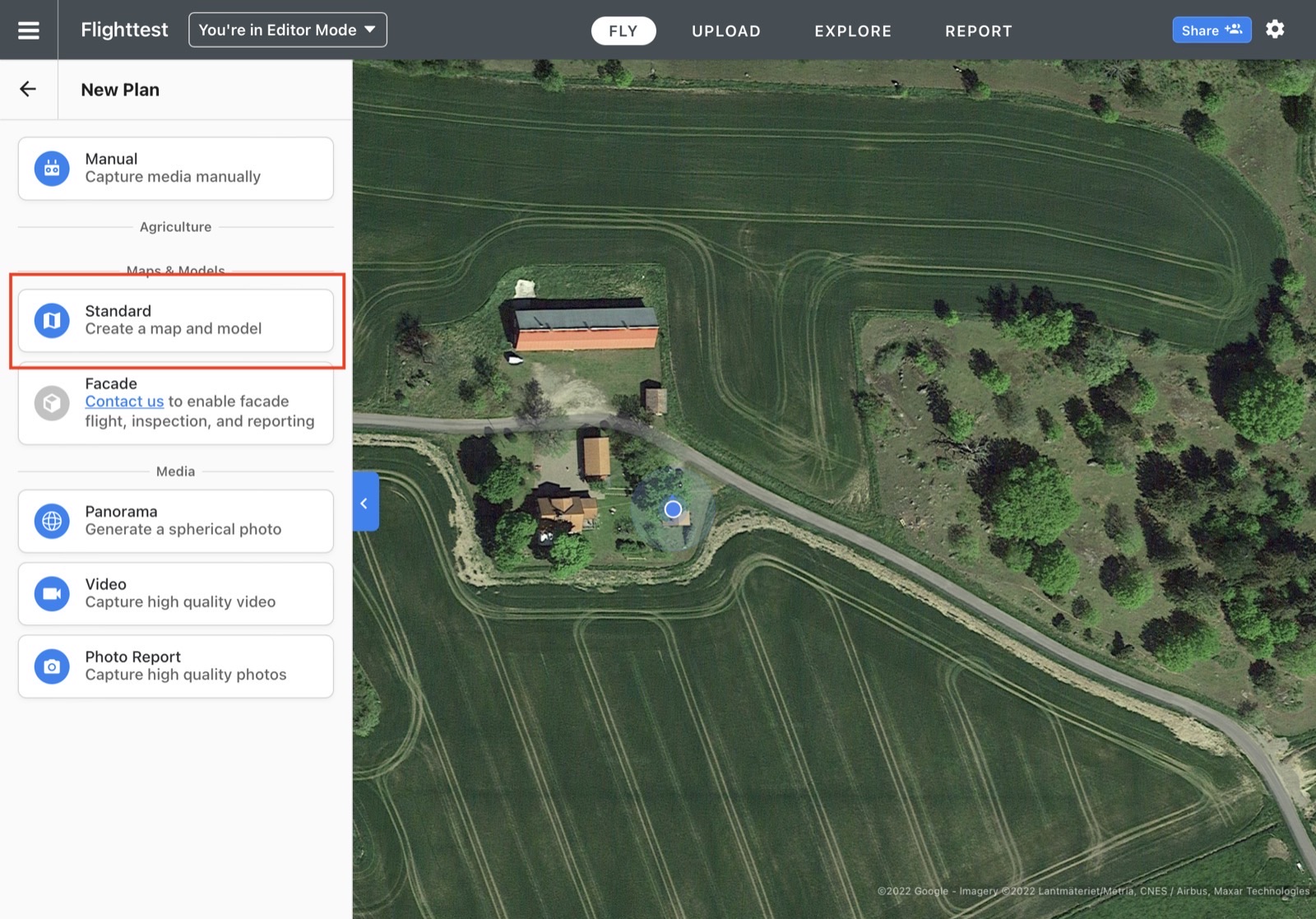1316x919 pixels.
Task: Choose Standard create a map and model
Action: click(176, 321)
